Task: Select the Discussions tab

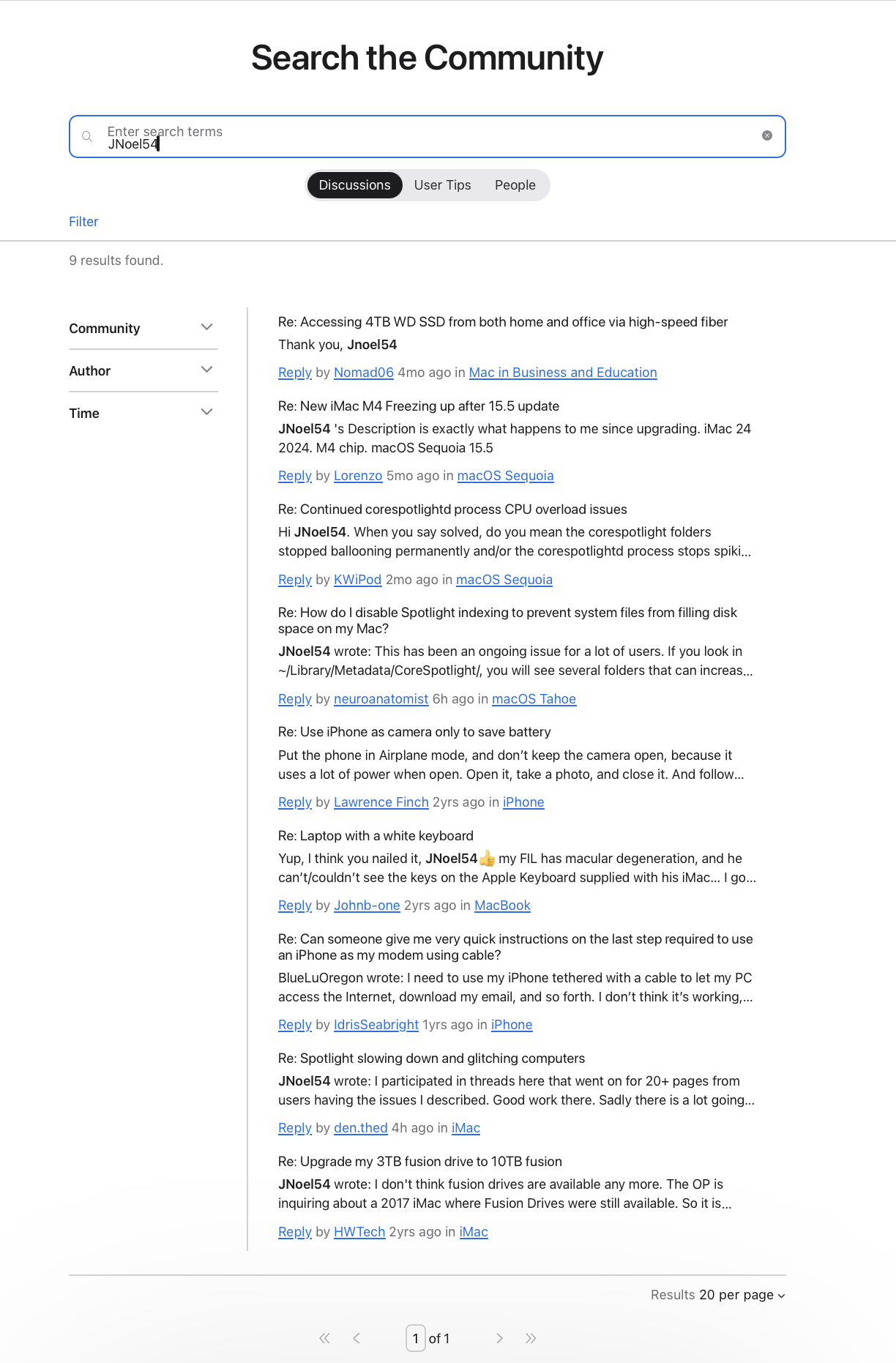Action: click(354, 185)
